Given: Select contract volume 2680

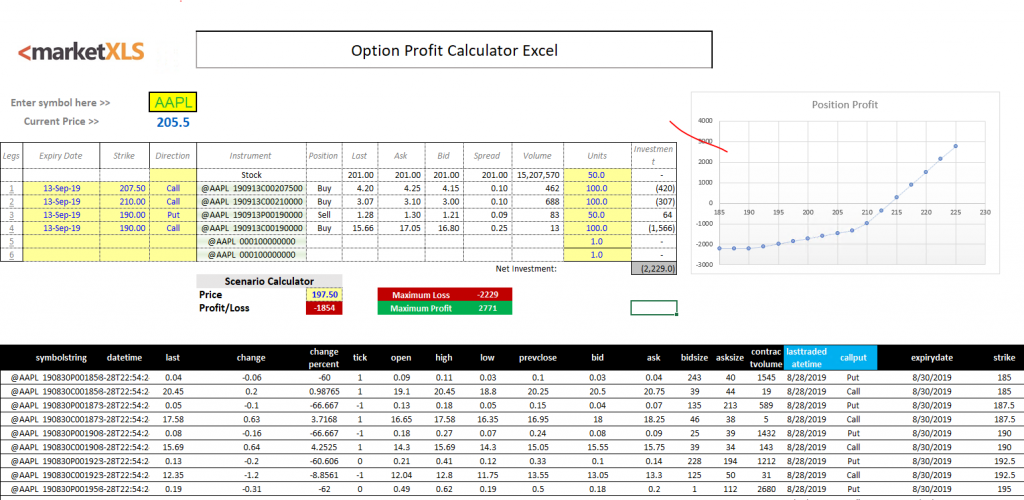Looking at the screenshot, I should (766, 488).
